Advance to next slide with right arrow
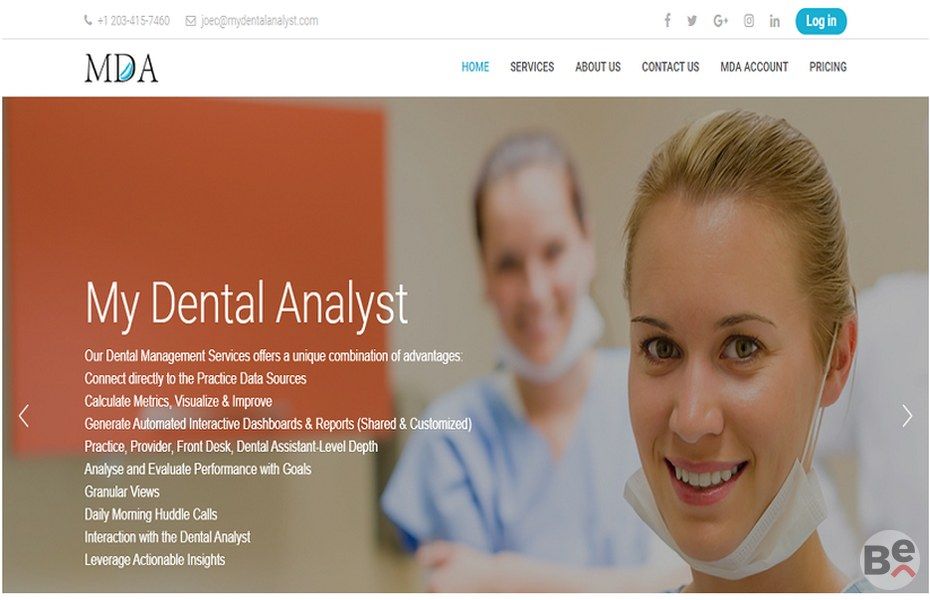The width and height of the screenshot is (930, 600). pyautogui.click(x=907, y=416)
